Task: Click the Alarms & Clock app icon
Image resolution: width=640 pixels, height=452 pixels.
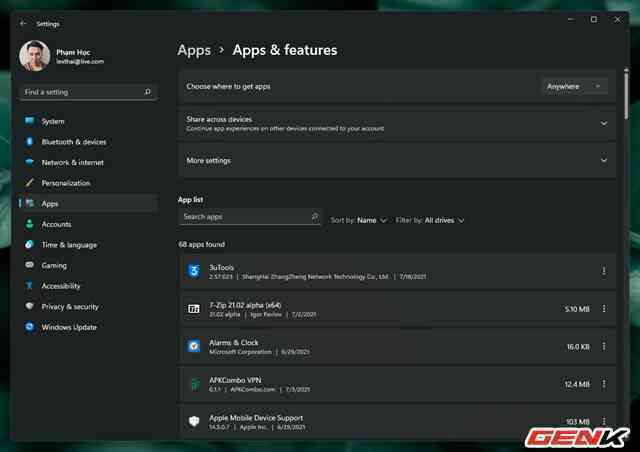Action: click(194, 346)
